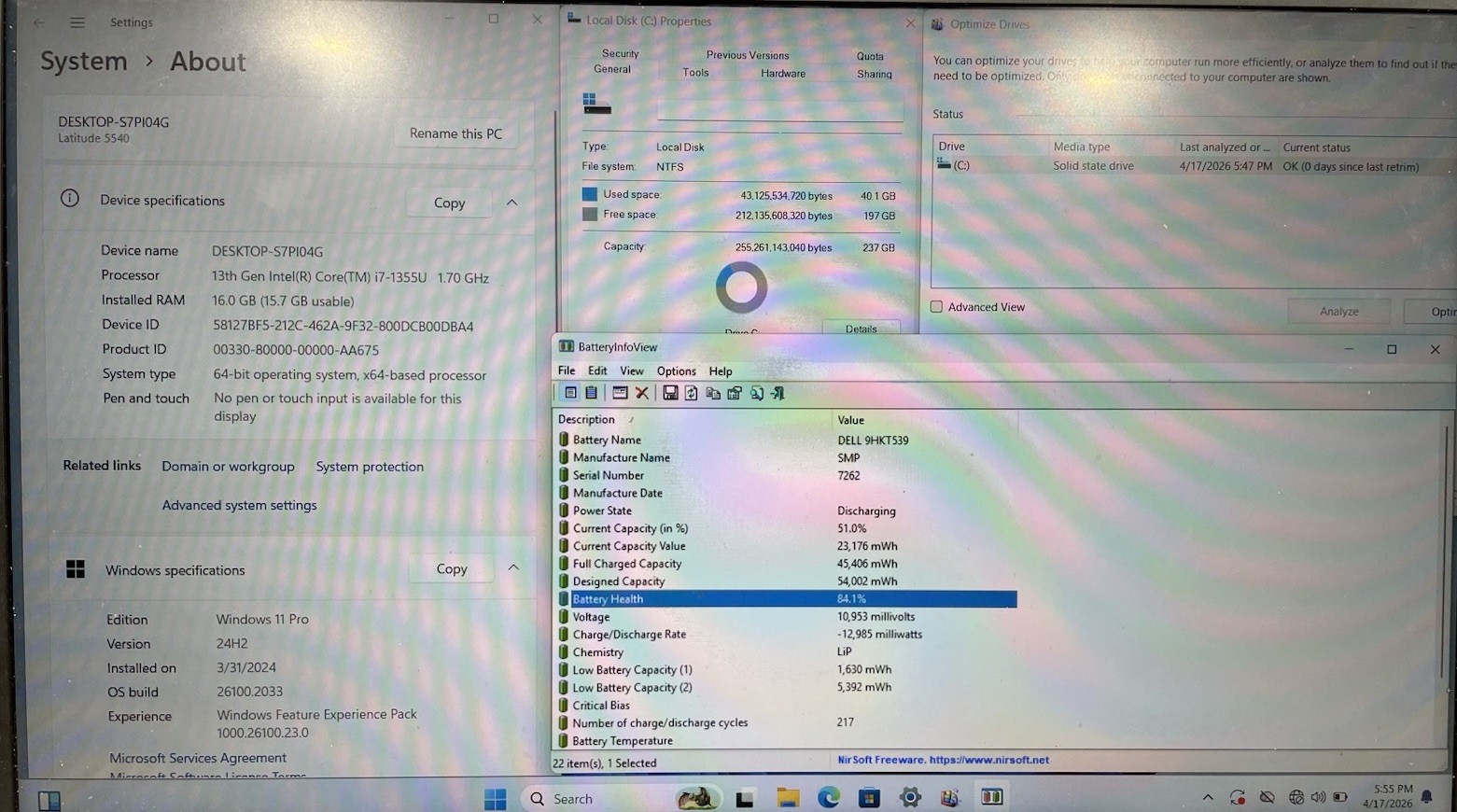This screenshot has height=812, width=1457.
Task: Switch to the Tools tab in disk Properties
Action: click(695, 73)
